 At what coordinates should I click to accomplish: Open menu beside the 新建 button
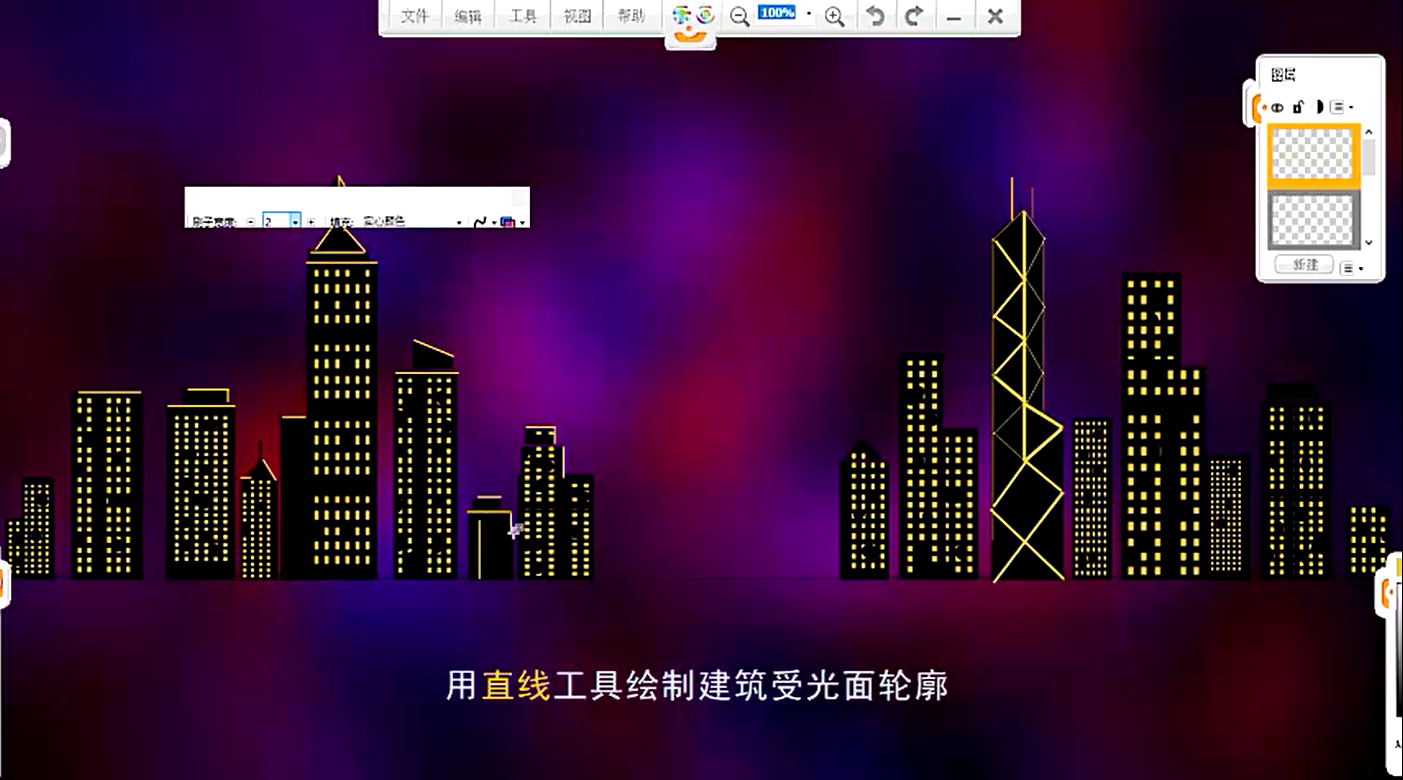[x=1350, y=267]
